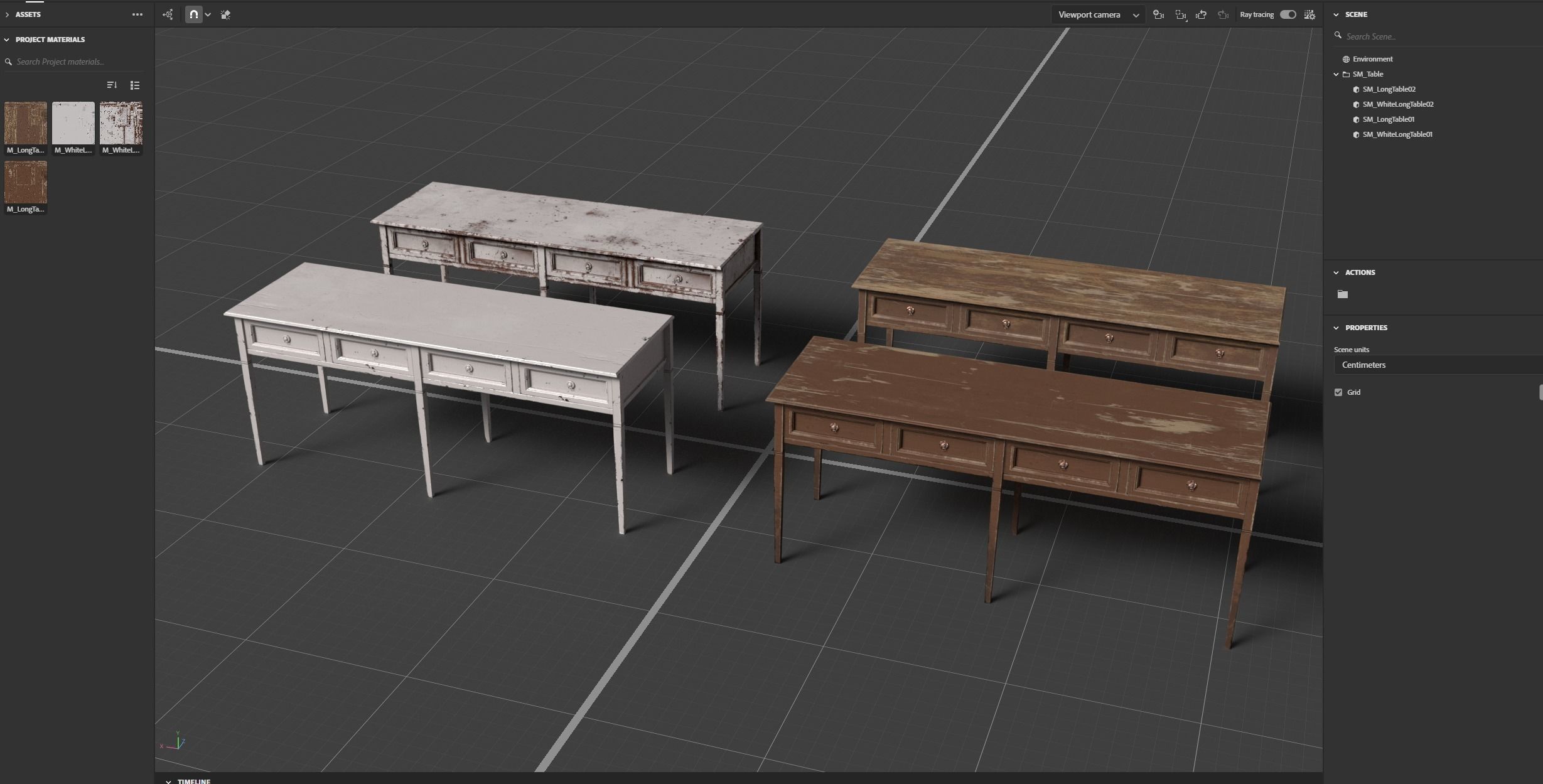Collapse the PROJECT MATERIALS section

pos(7,40)
